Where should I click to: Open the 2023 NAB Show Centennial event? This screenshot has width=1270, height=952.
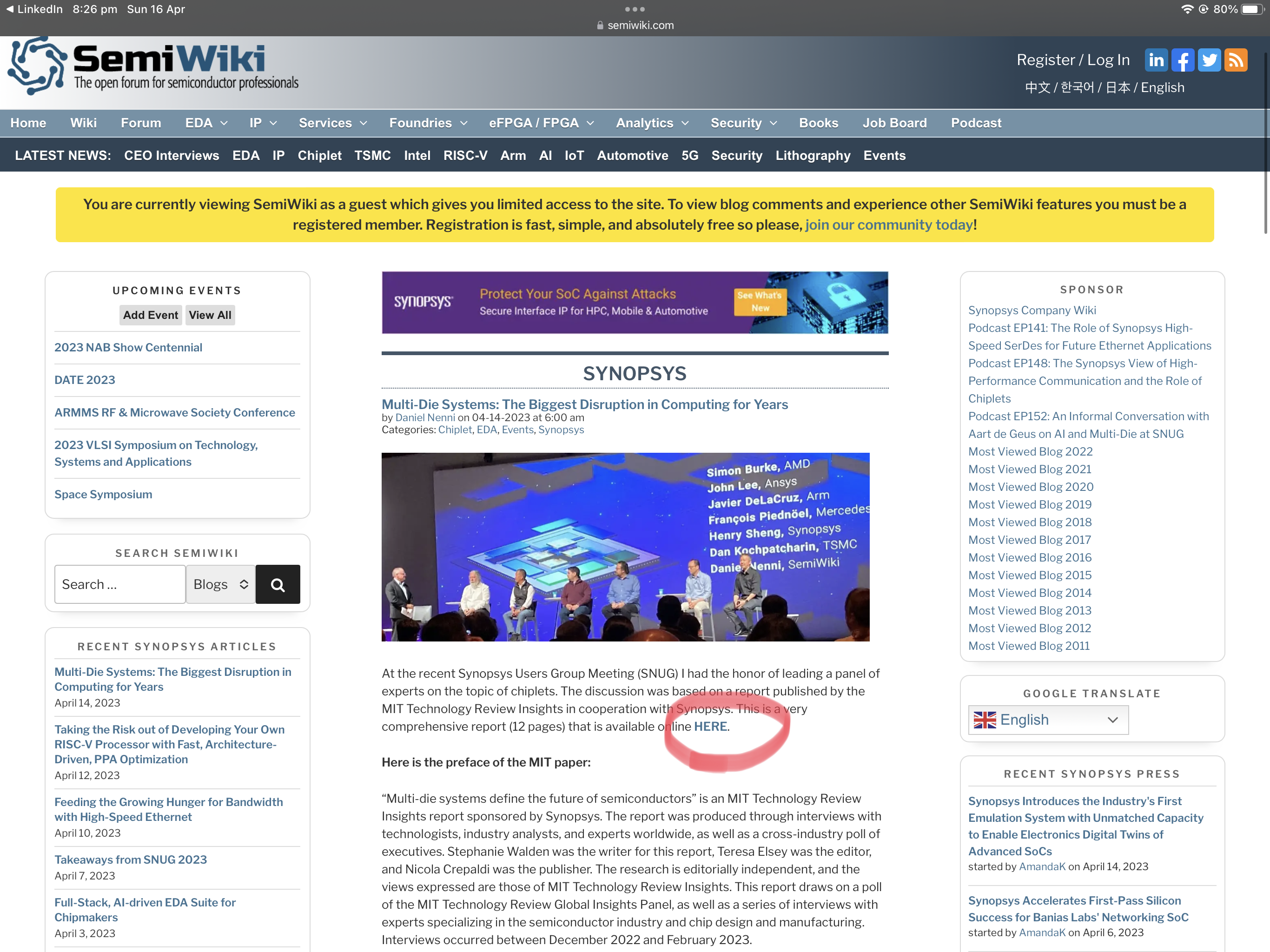pos(128,347)
